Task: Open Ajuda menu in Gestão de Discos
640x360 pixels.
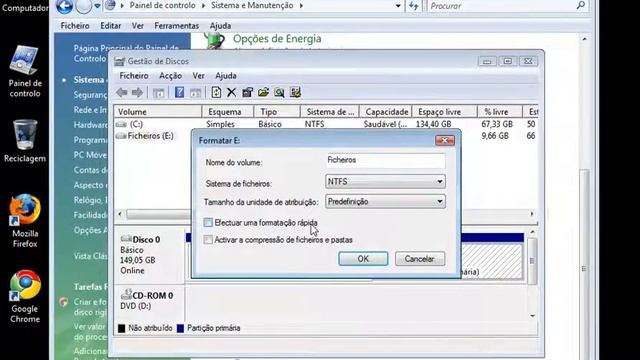Action: coord(226,76)
